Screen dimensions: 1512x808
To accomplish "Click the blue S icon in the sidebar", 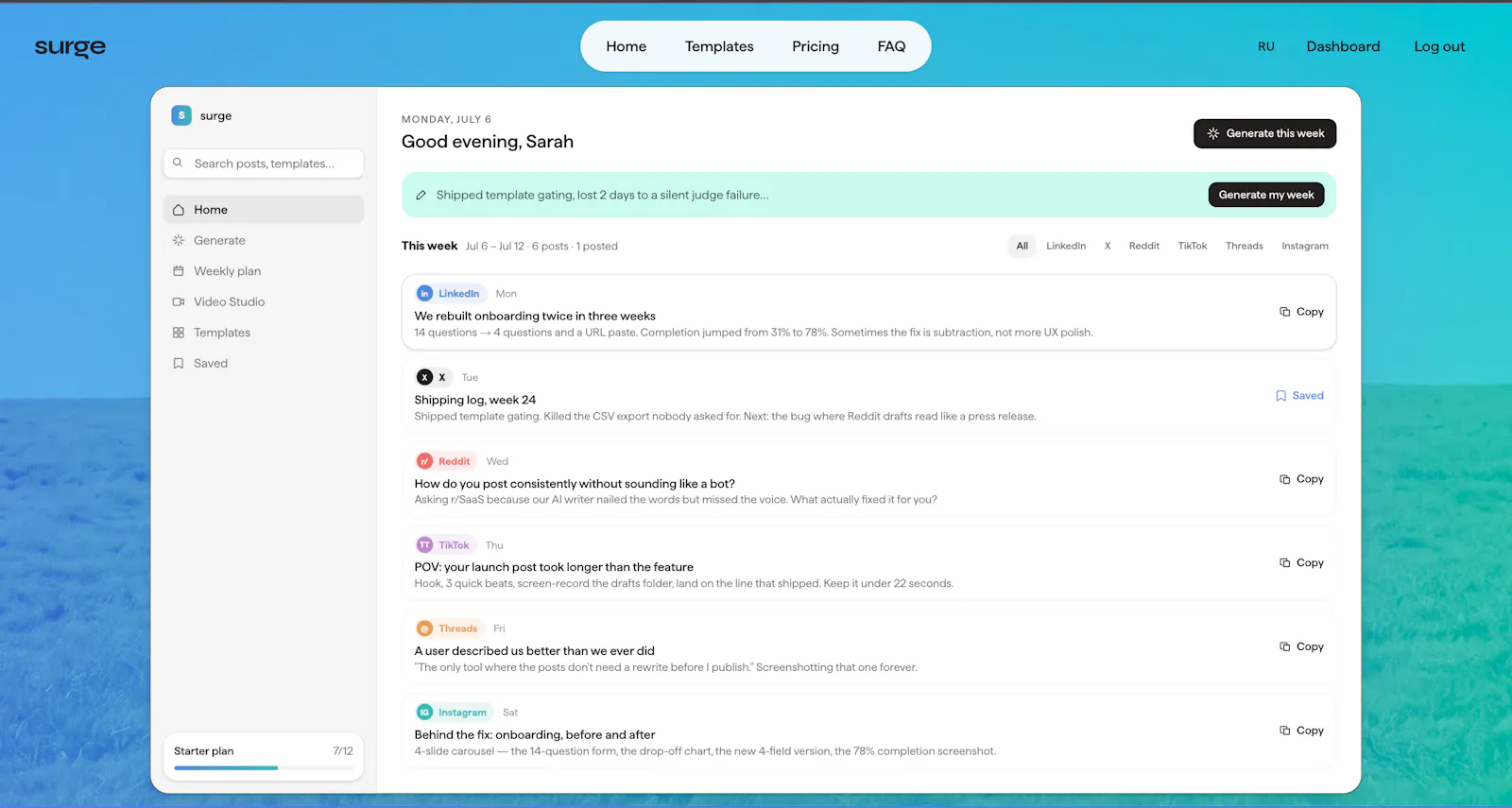I will (181, 115).
